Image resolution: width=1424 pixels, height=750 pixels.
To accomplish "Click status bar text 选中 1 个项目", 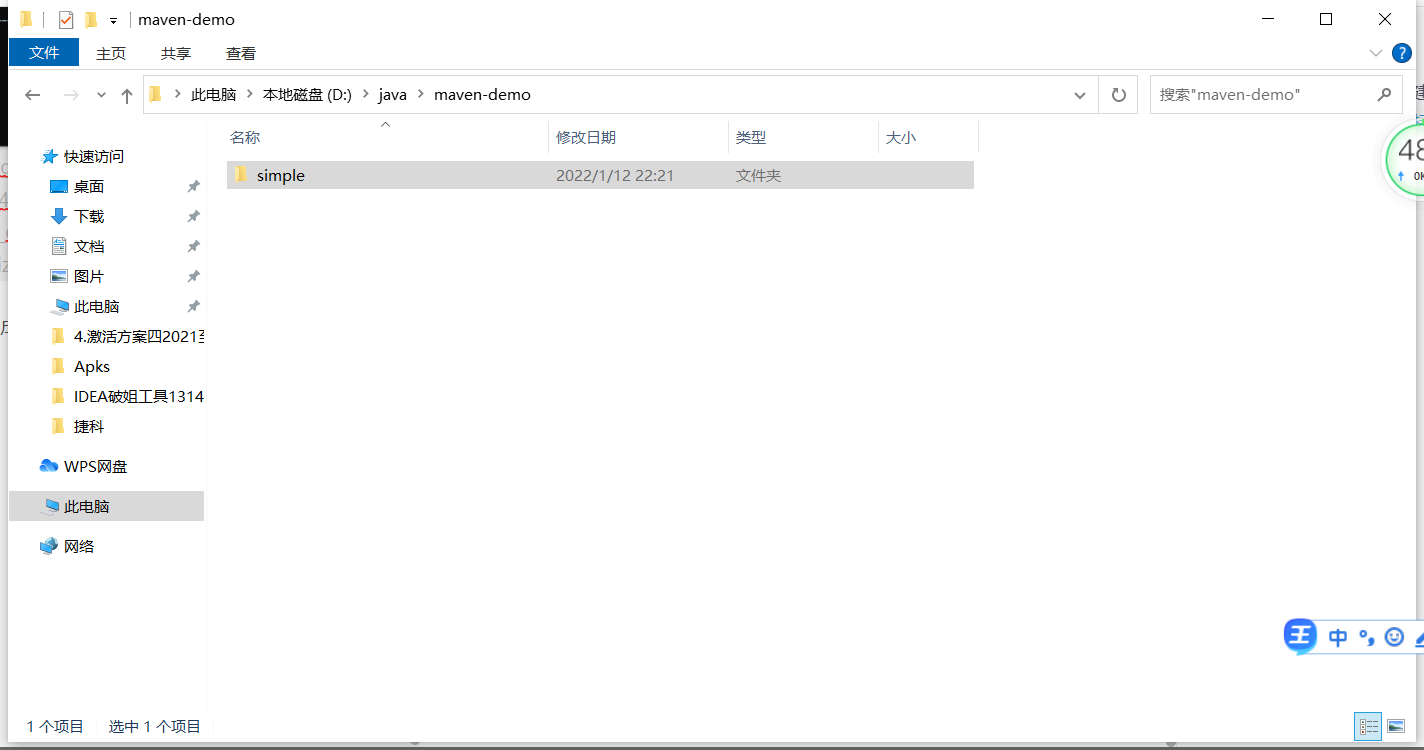I will point(155,727).
